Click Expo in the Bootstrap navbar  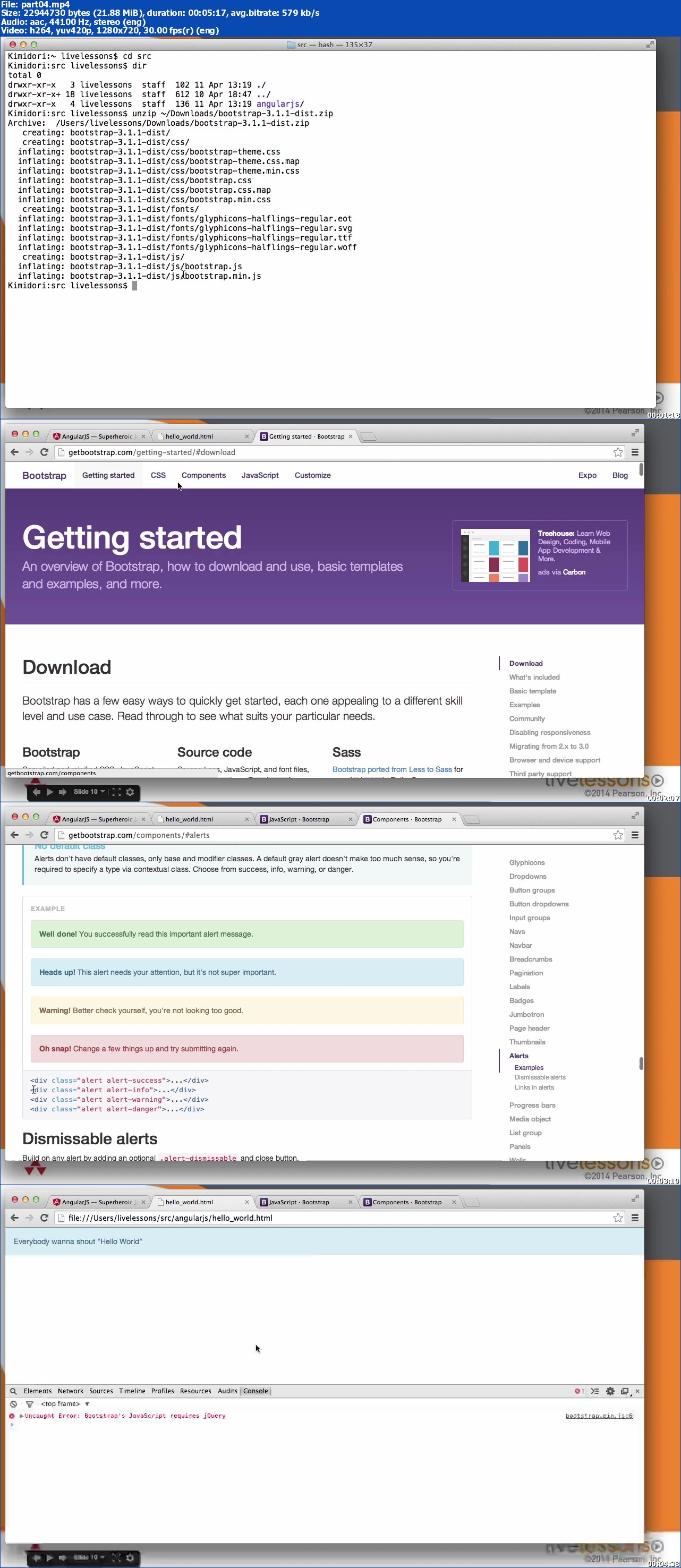(587, 475)
